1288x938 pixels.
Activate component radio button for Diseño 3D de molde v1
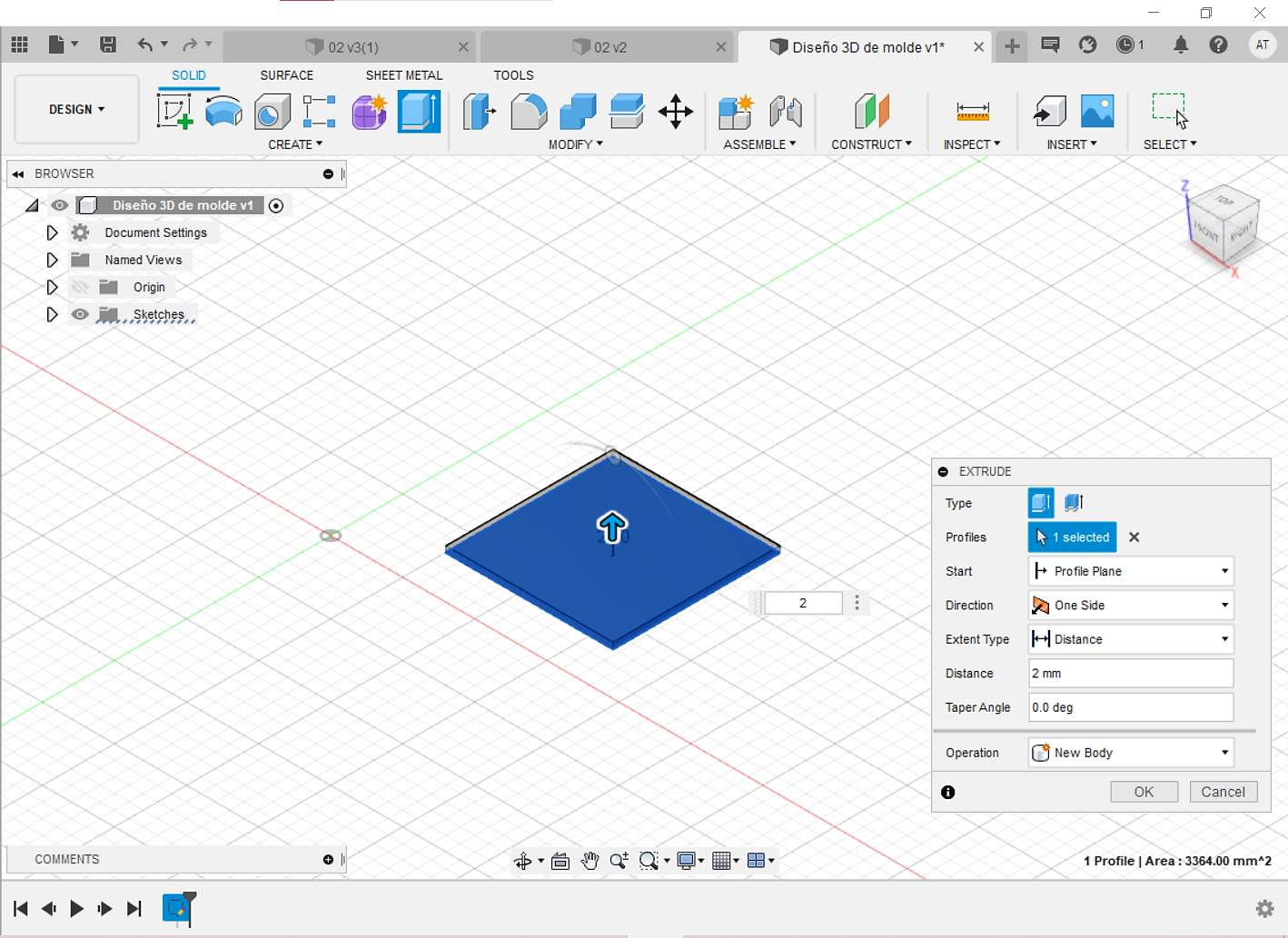[276, 206]
